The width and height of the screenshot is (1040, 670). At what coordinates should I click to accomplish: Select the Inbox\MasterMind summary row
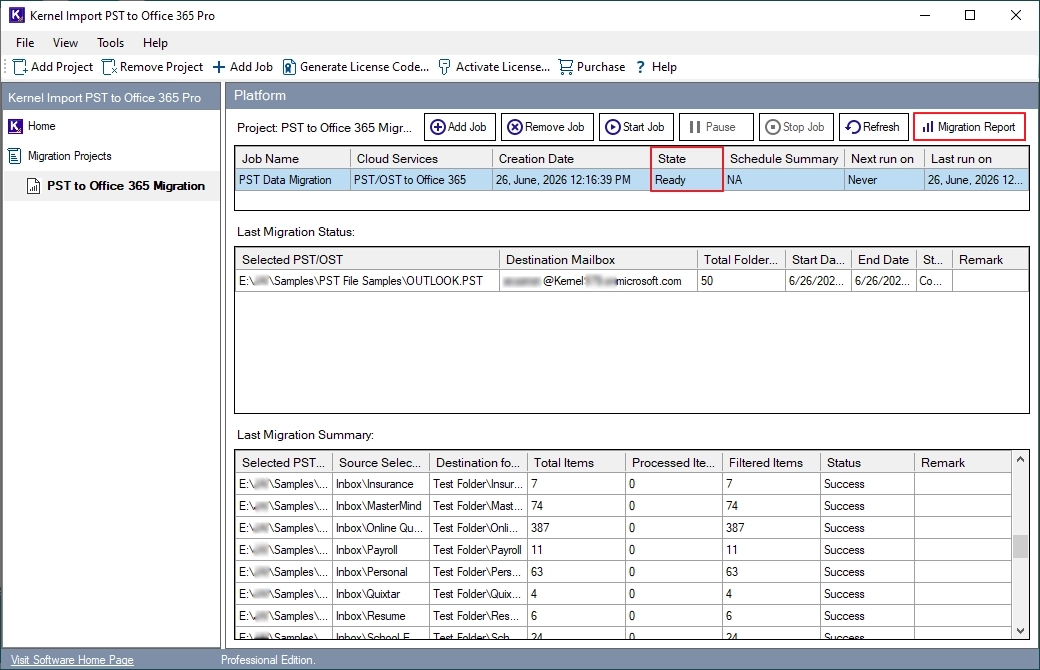623,505
